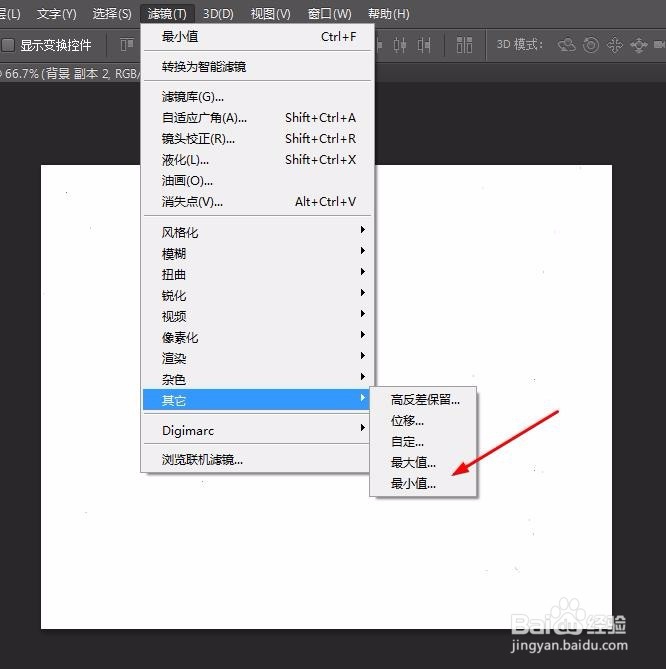Open the 文字(Y) menu
666x669 pixels.
point(56,14)
